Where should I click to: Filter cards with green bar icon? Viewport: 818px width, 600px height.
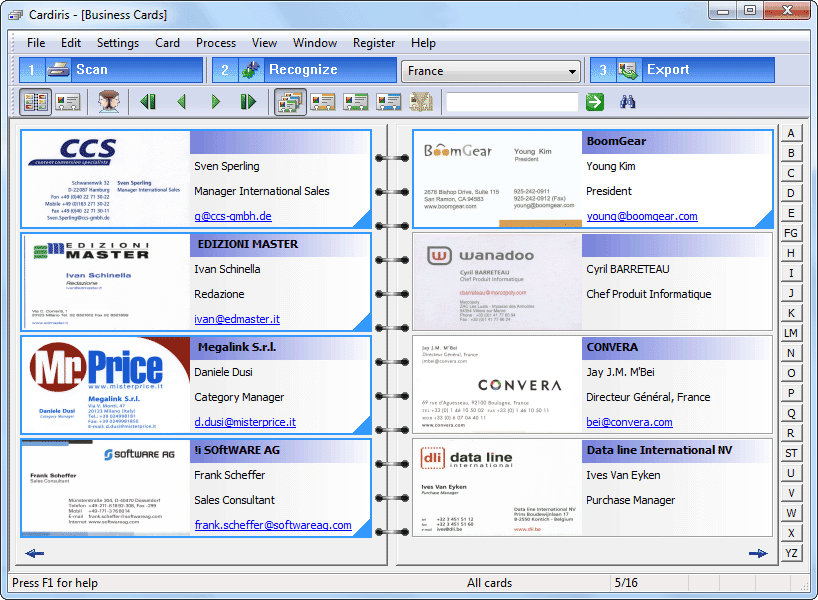356,102
